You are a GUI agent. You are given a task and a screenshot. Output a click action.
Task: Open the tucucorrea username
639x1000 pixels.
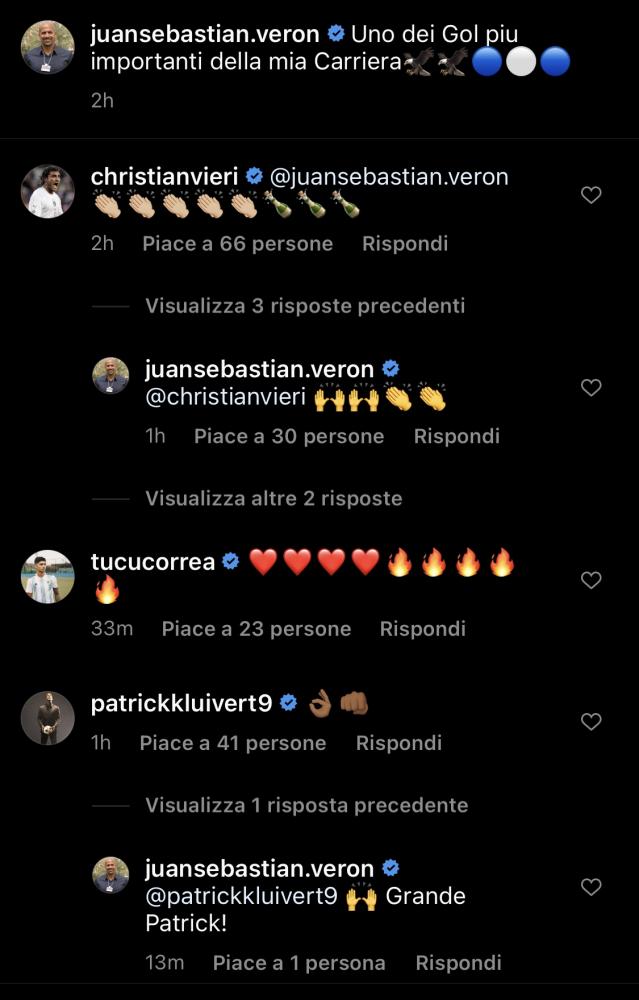point(153,562)
